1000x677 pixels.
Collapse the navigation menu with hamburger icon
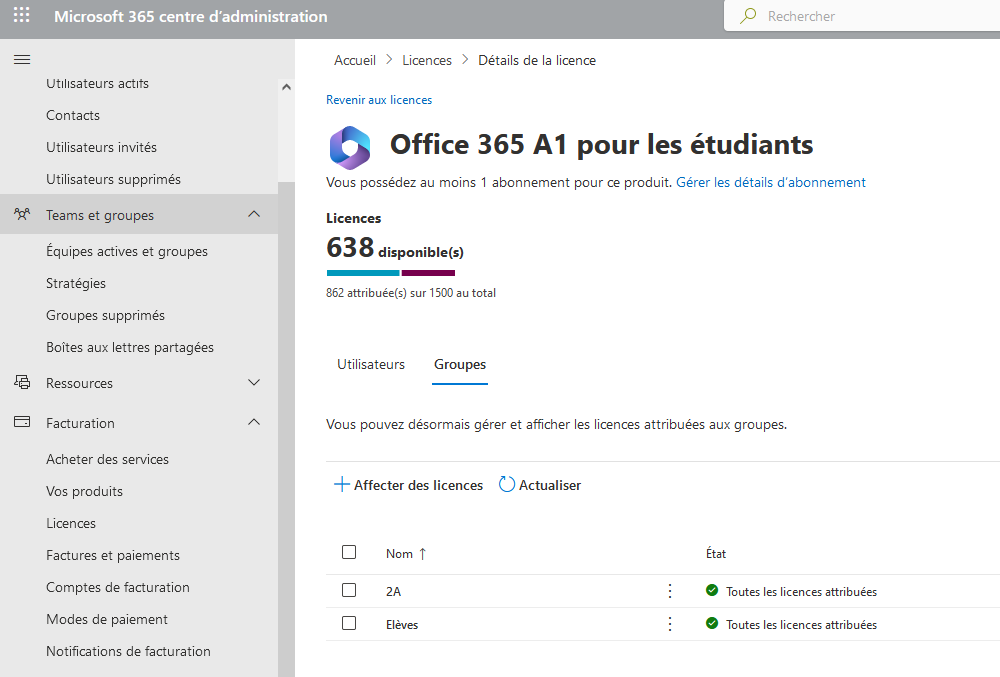point(22,60)
